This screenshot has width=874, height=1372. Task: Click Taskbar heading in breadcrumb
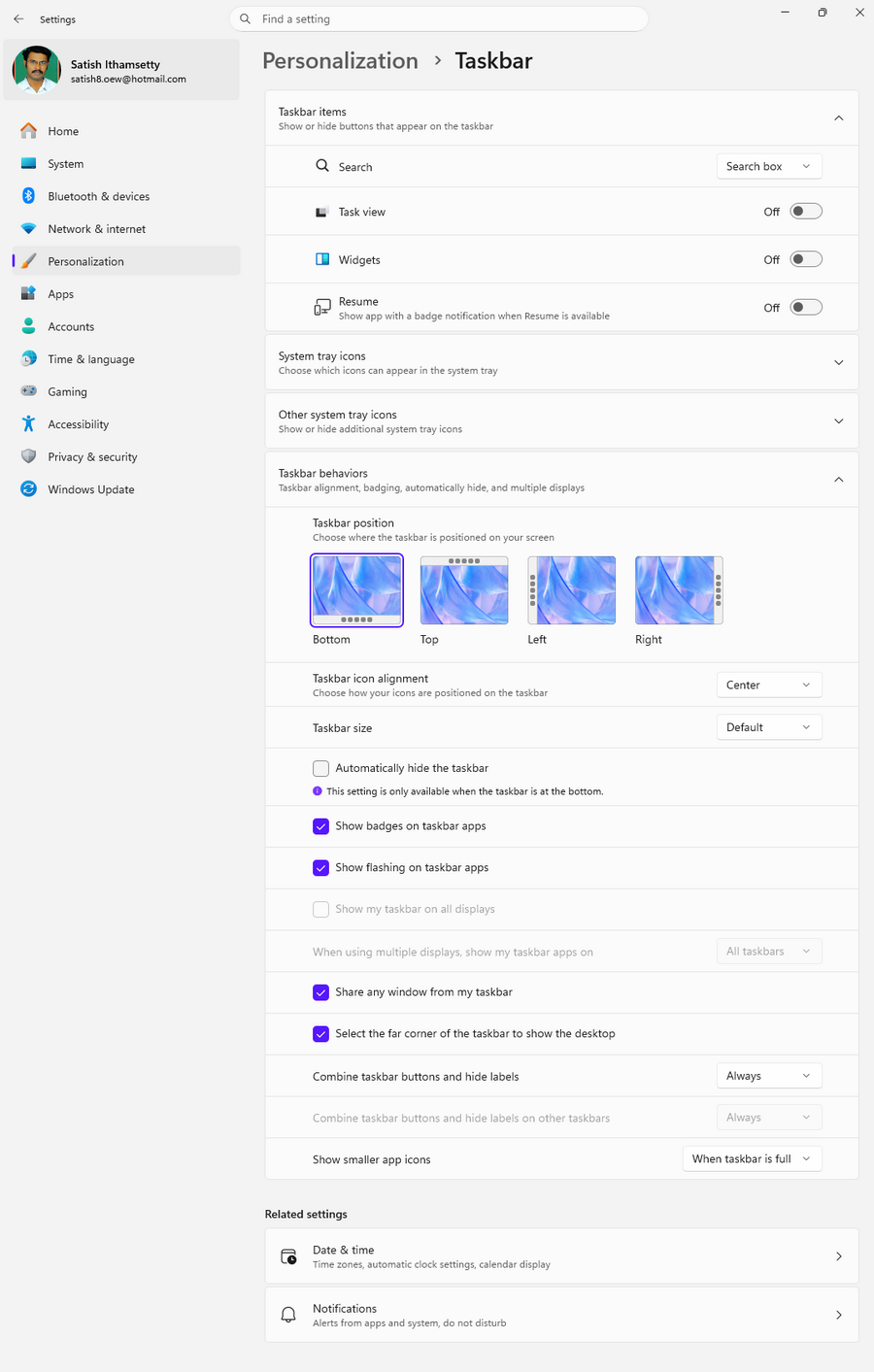493,60
